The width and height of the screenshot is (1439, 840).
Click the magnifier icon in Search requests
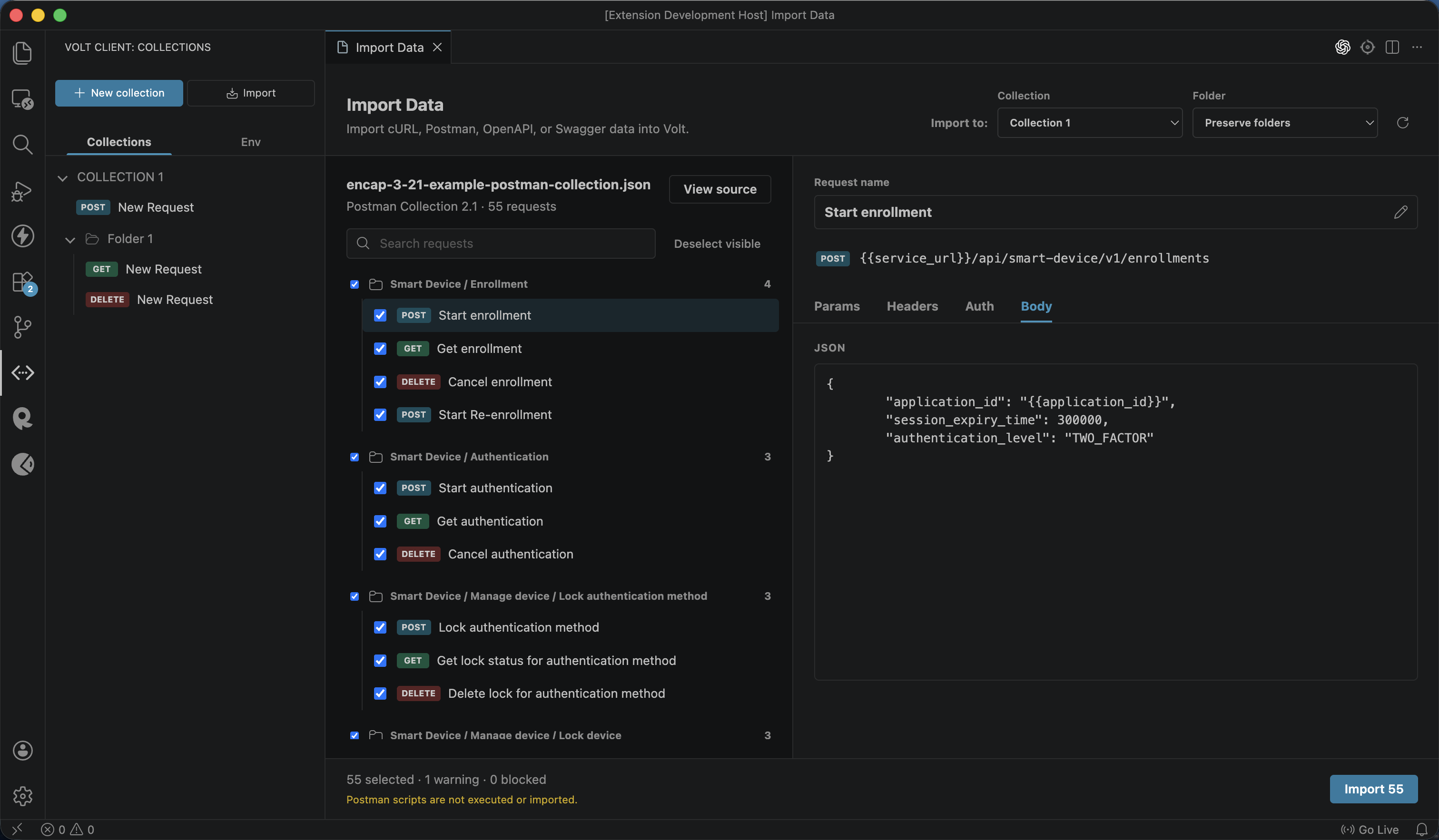(363, 244)
